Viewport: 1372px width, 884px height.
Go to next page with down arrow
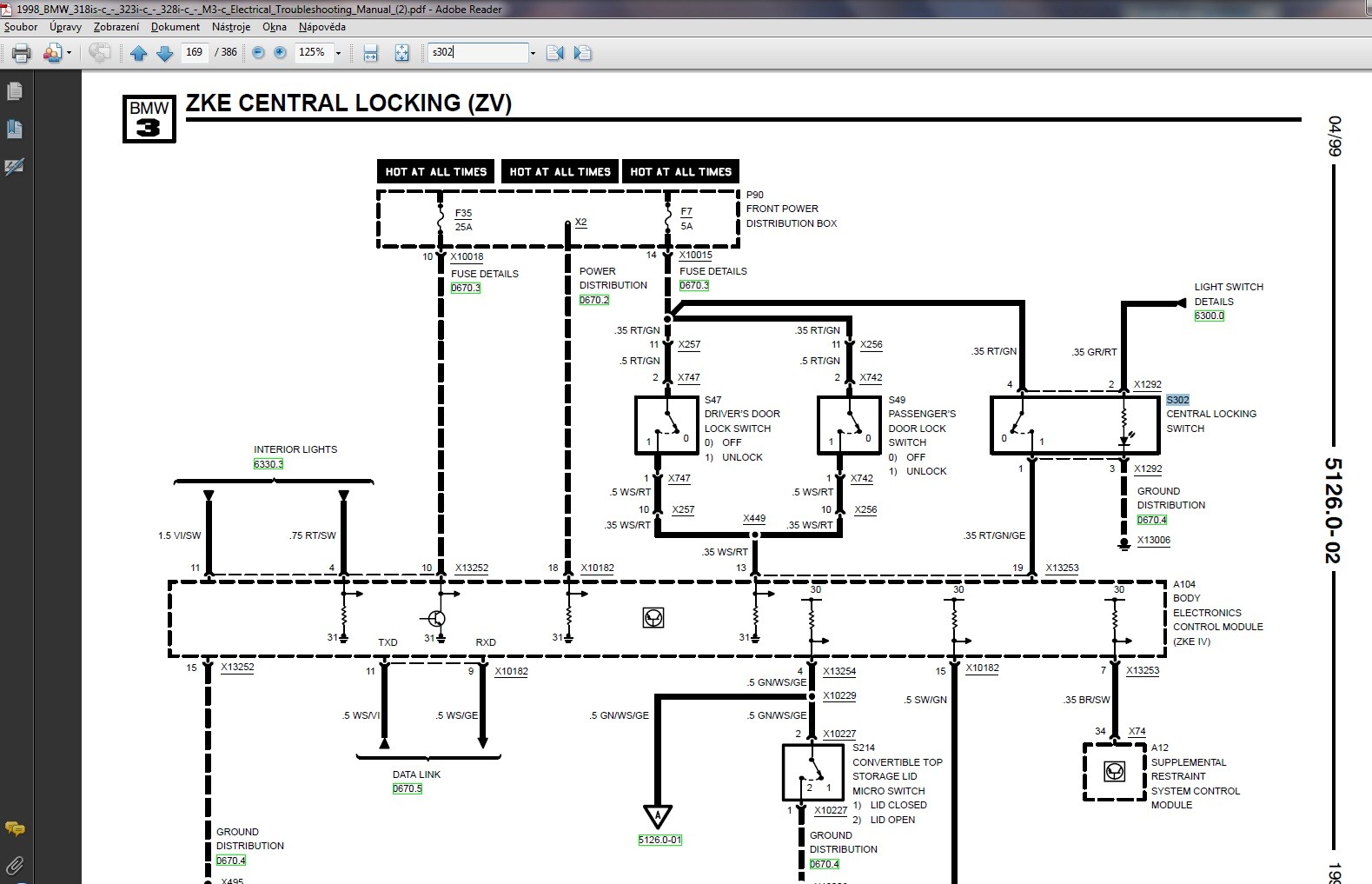point(164,53)
